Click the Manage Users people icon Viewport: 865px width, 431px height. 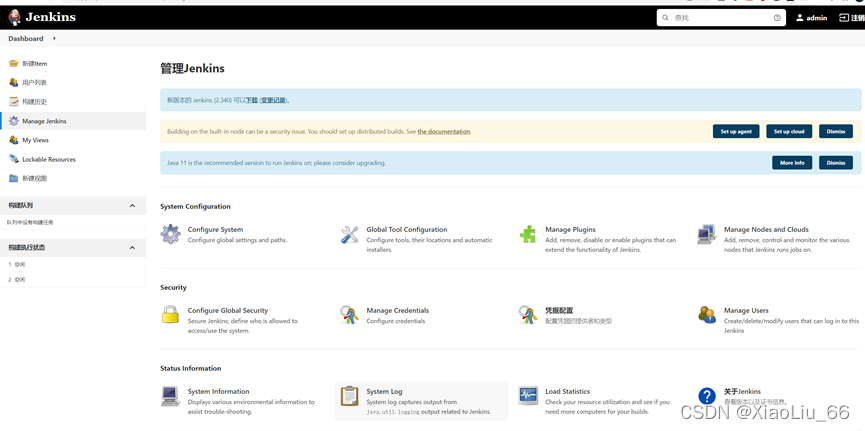pos(707,315)
